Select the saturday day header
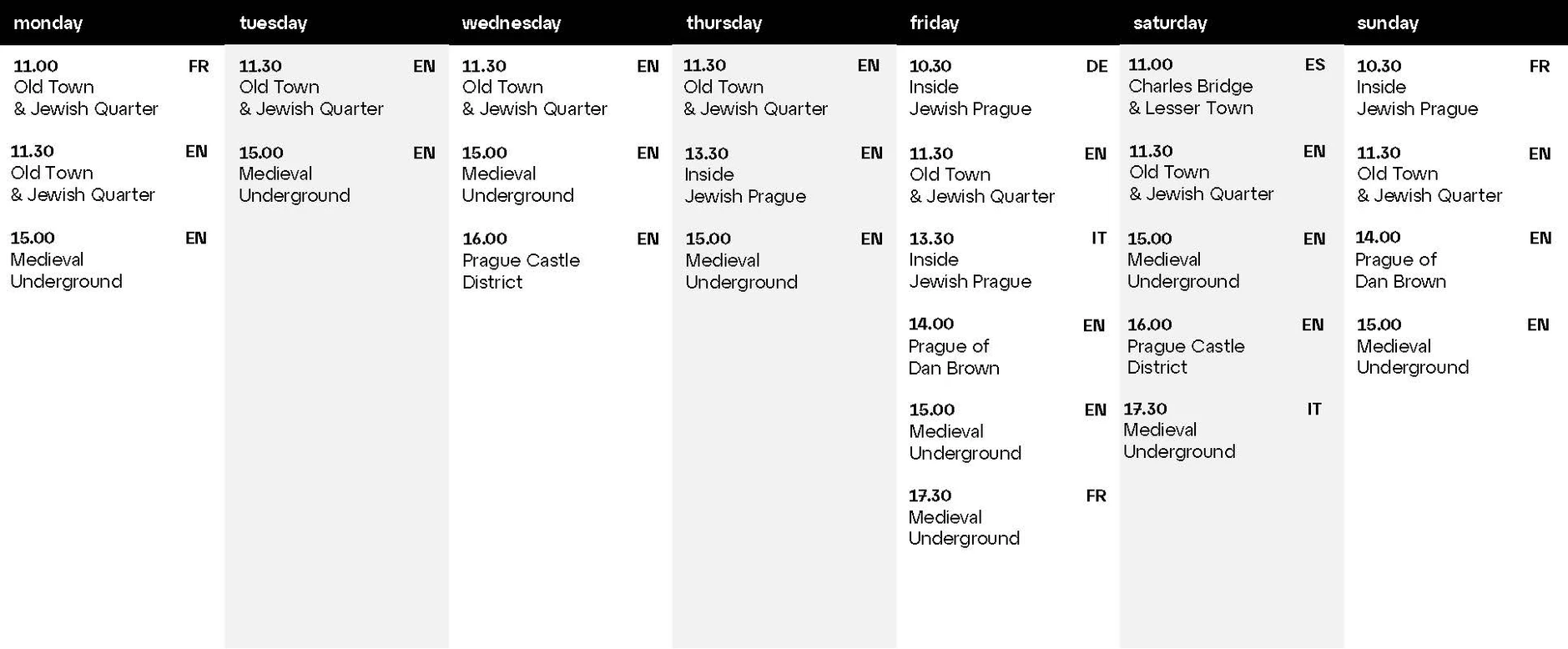1568x649 pixels. [1169, 23]
